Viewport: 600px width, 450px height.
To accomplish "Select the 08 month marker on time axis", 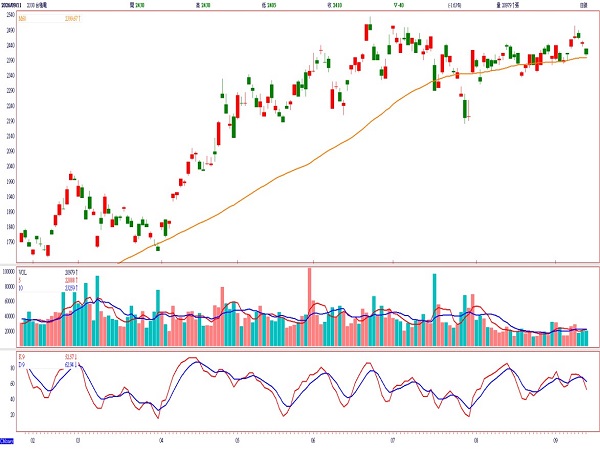I will point(476,440).
